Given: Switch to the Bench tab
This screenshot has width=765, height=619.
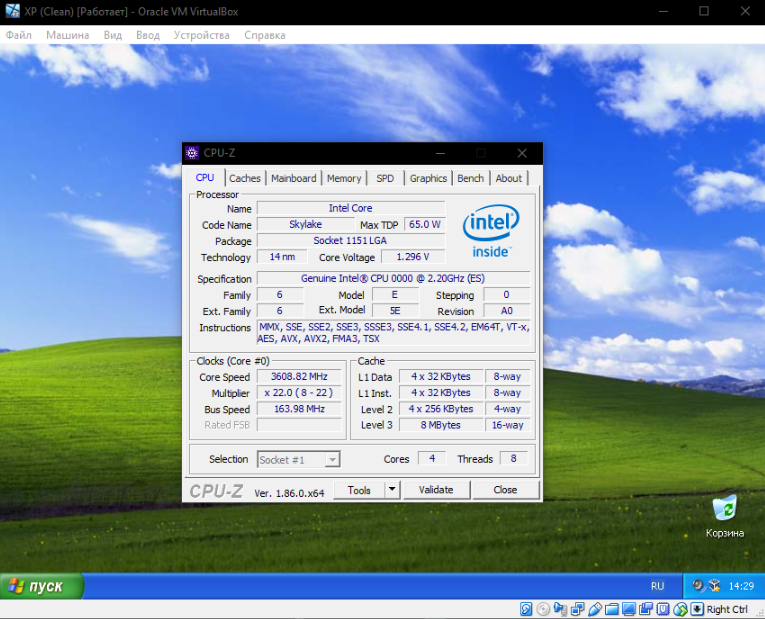Looking at the screenshot, I should coord(470,179).
